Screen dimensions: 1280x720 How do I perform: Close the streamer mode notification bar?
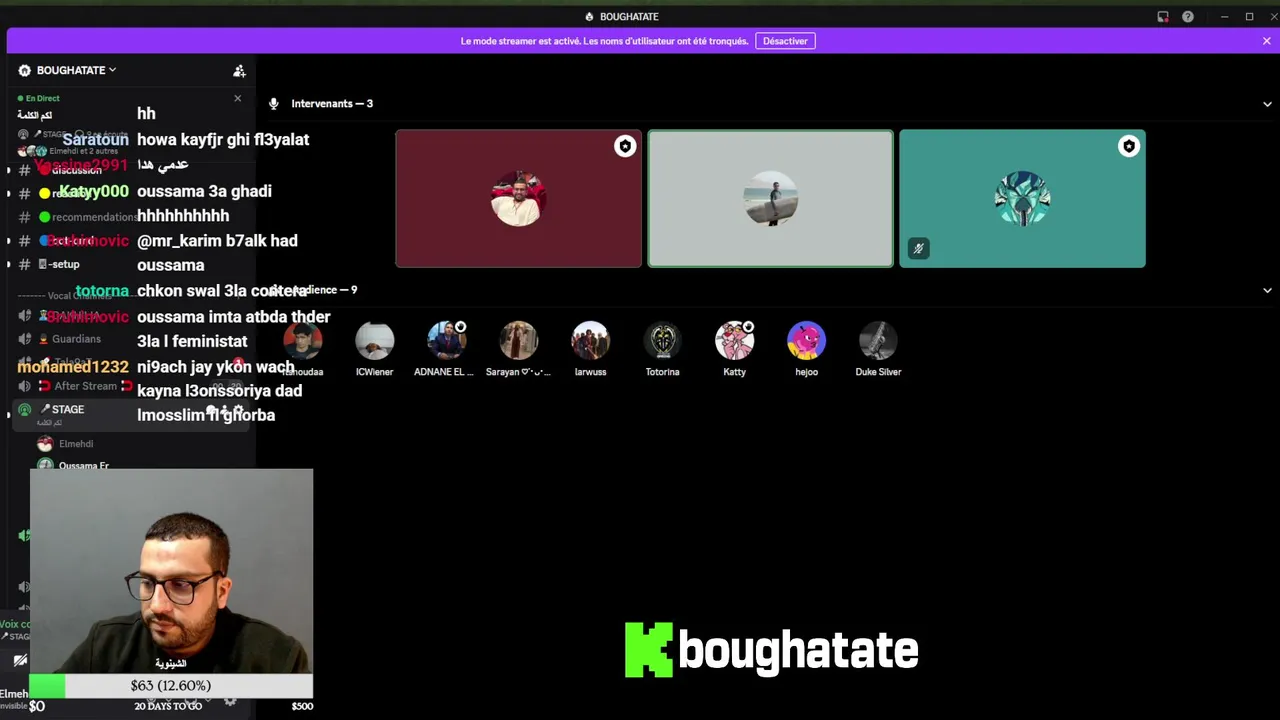(1266, 41)
